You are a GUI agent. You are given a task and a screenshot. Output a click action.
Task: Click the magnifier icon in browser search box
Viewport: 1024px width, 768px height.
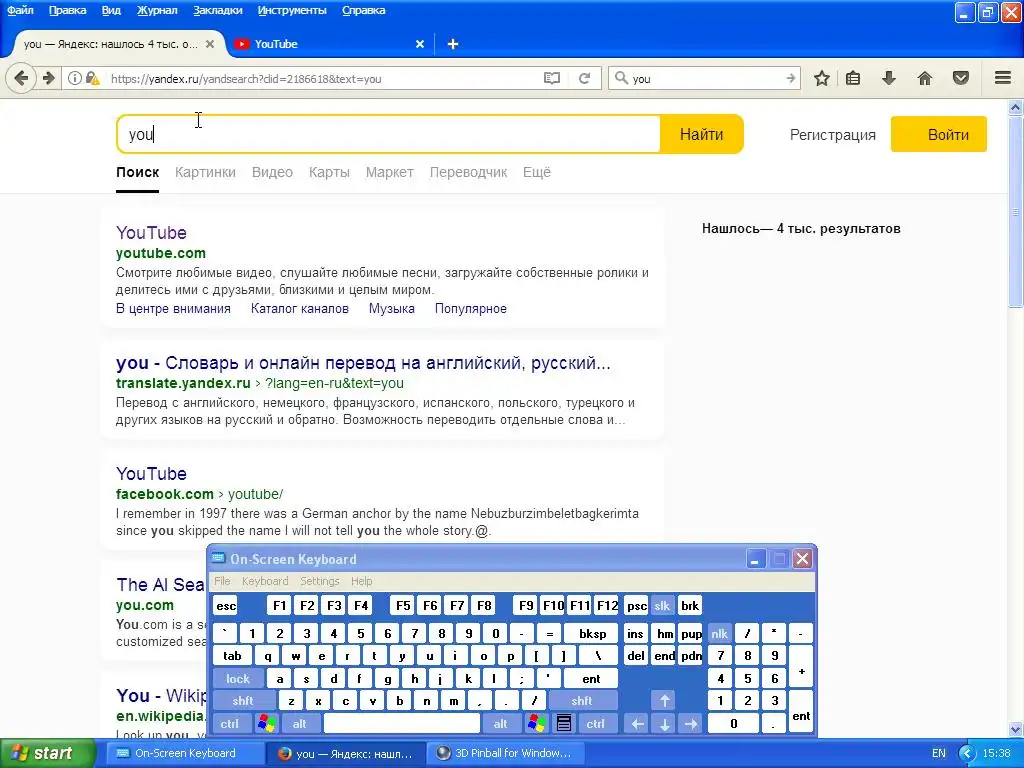pos(621,78)
